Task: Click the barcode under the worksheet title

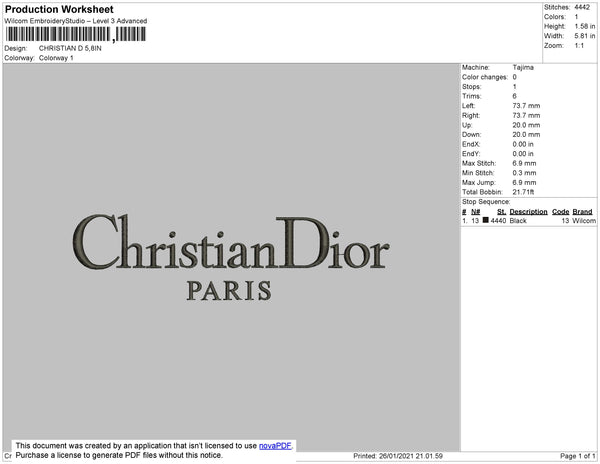Action: [75, 34]
